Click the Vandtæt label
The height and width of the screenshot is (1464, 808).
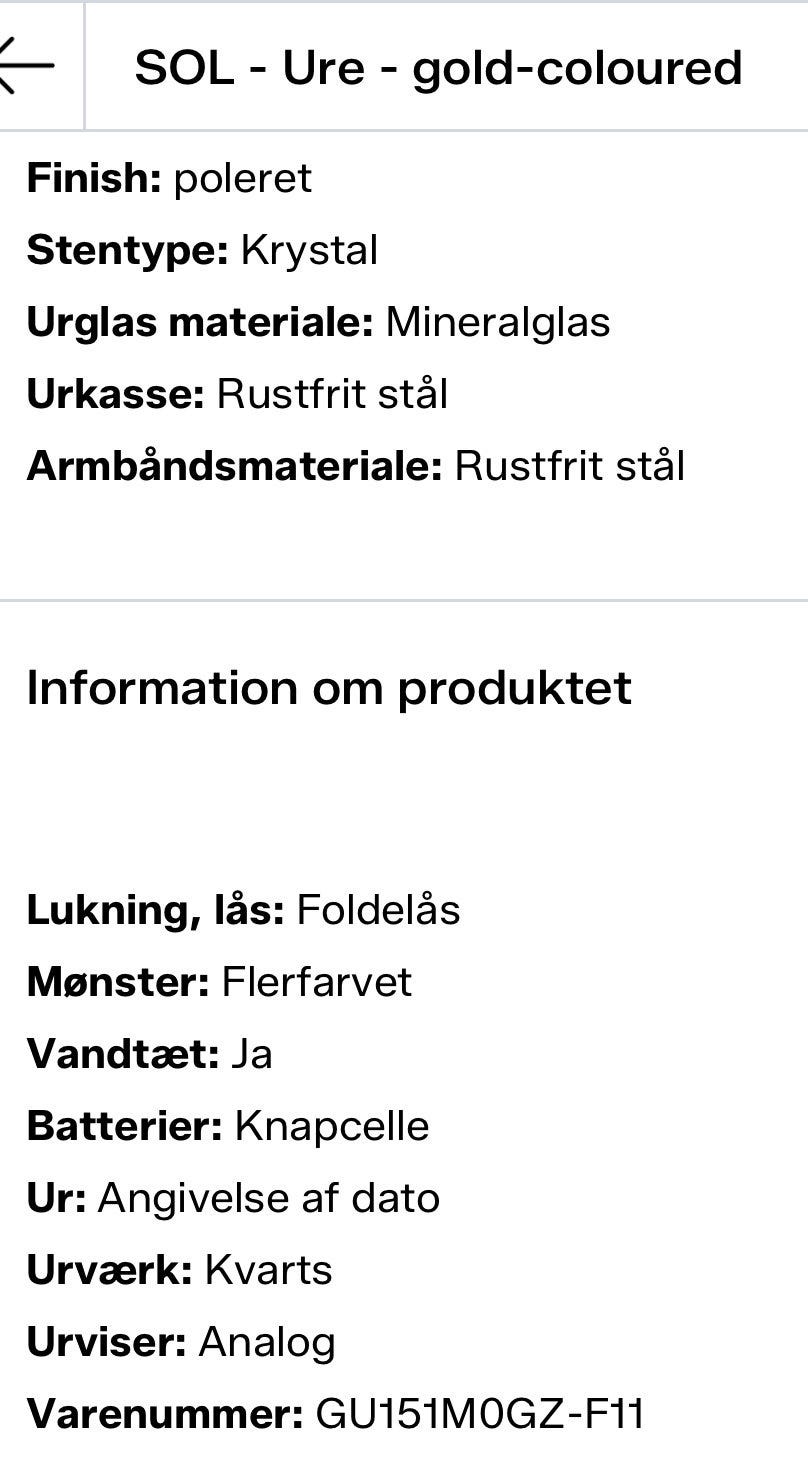pos(122,1055)
